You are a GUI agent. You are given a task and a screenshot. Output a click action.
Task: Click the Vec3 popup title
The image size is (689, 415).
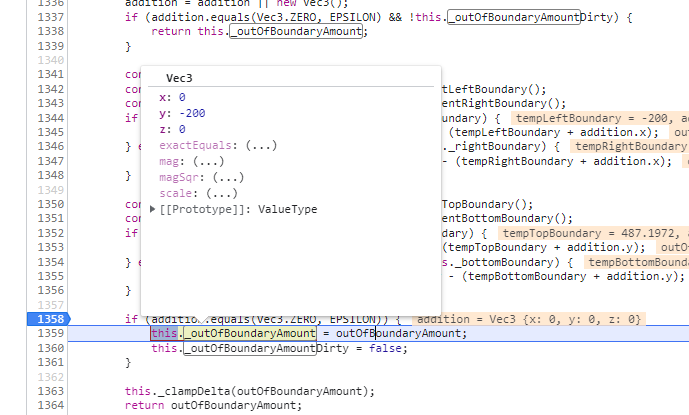click(x=179, y=78)
